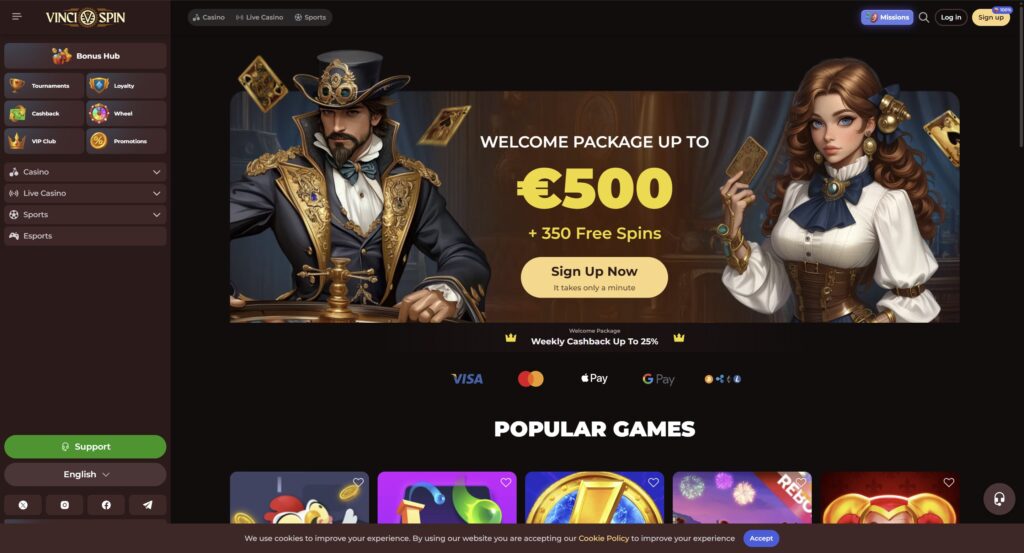The width and height of the screenshot is (1024, 553).
Task: Open the golden seven game thumbnail
Action: (x=594, y=498)
